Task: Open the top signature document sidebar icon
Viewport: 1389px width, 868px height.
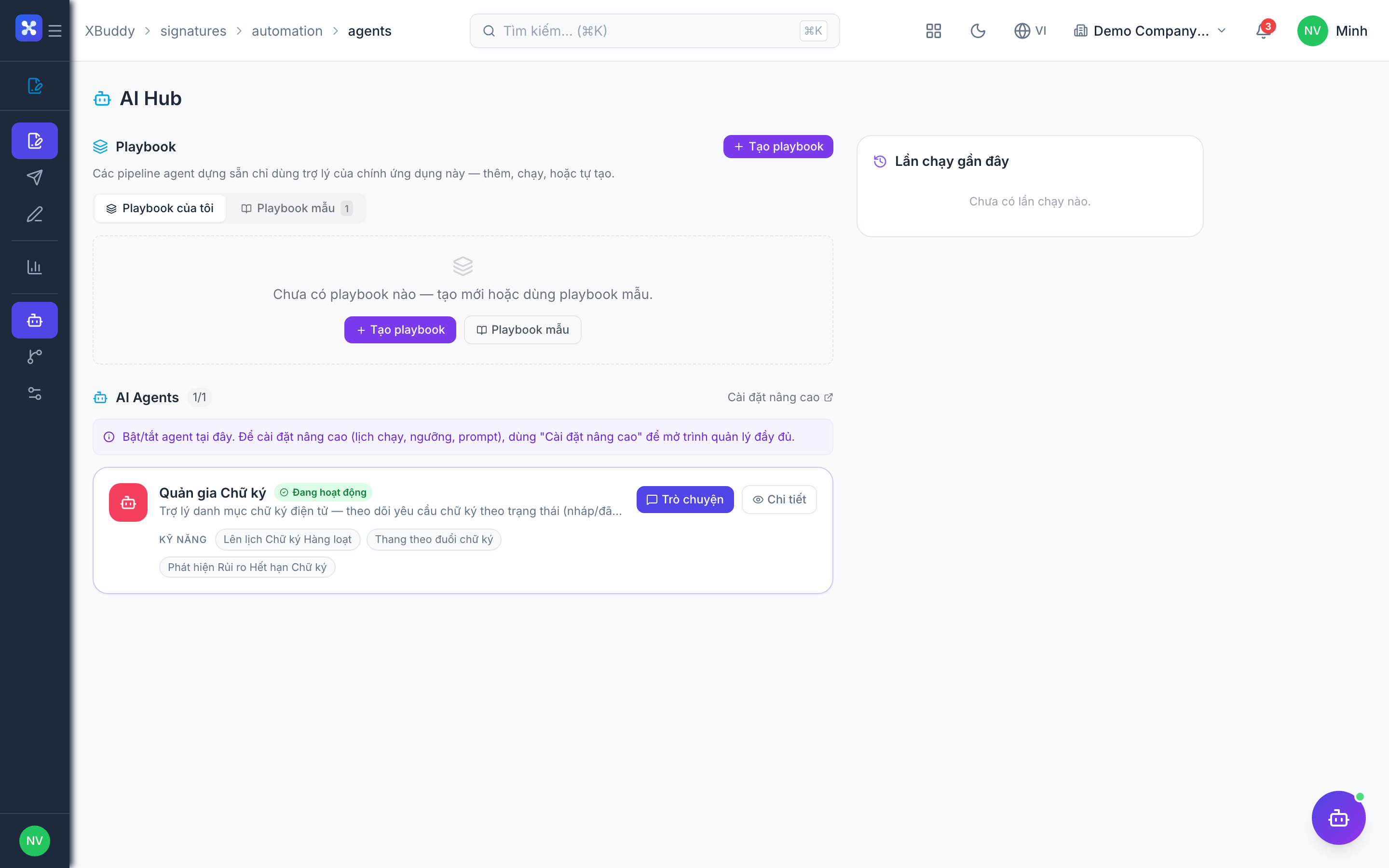Action: pos(34,85)
